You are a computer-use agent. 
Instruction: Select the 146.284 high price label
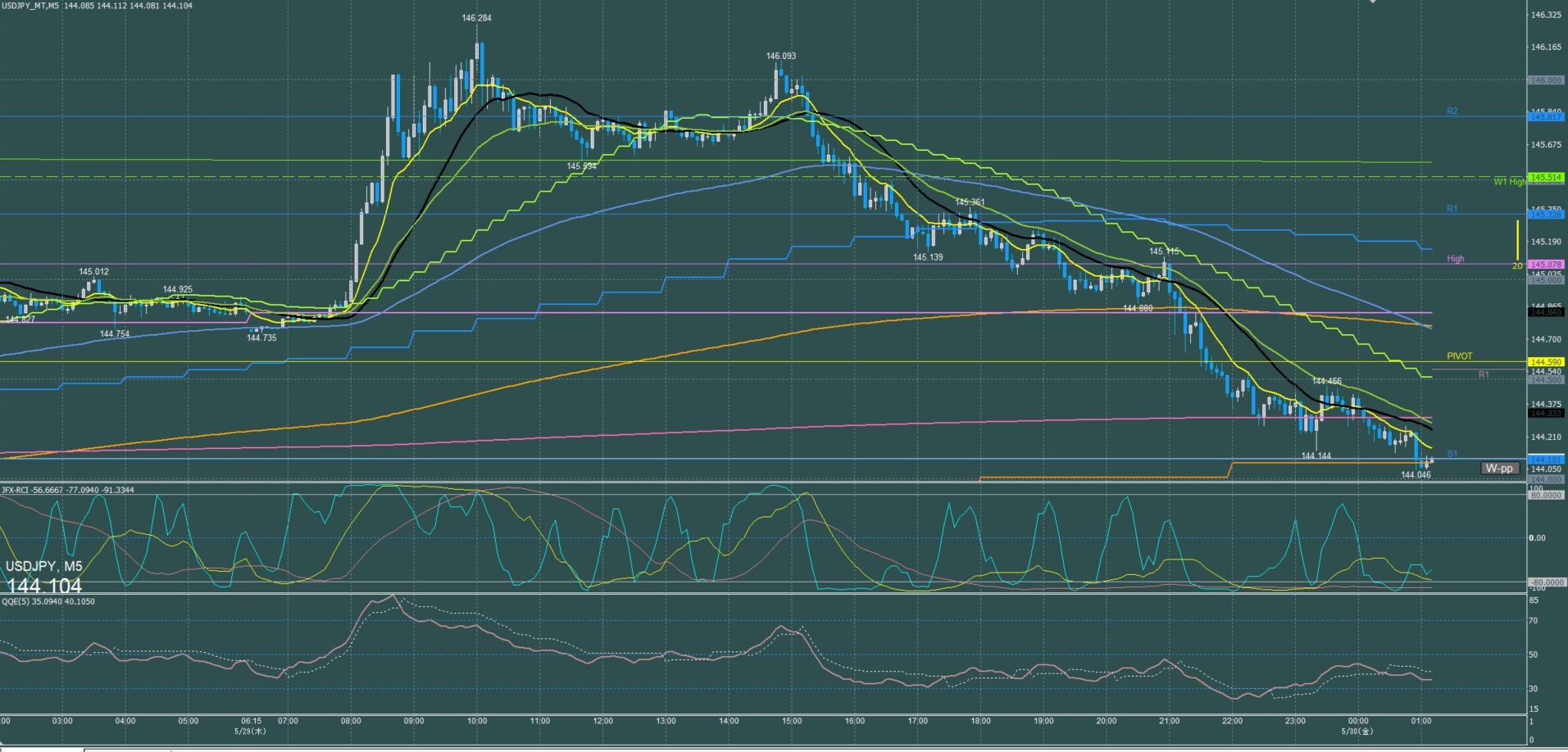476,18
